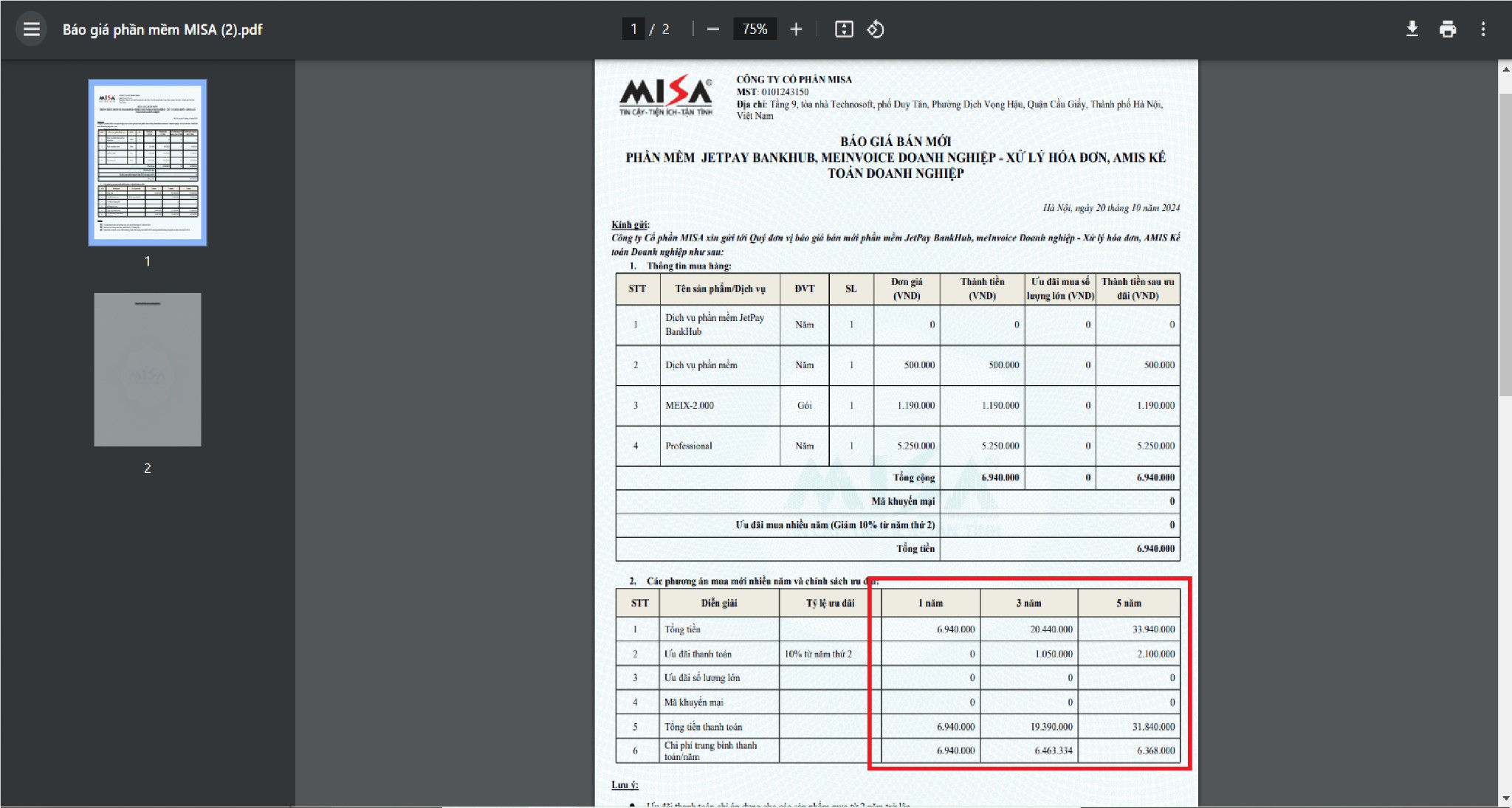This screenshot has width=1512, height=808.
Task: Click the vertical scrollbar thumb
Action: (x=1505, y=244)
